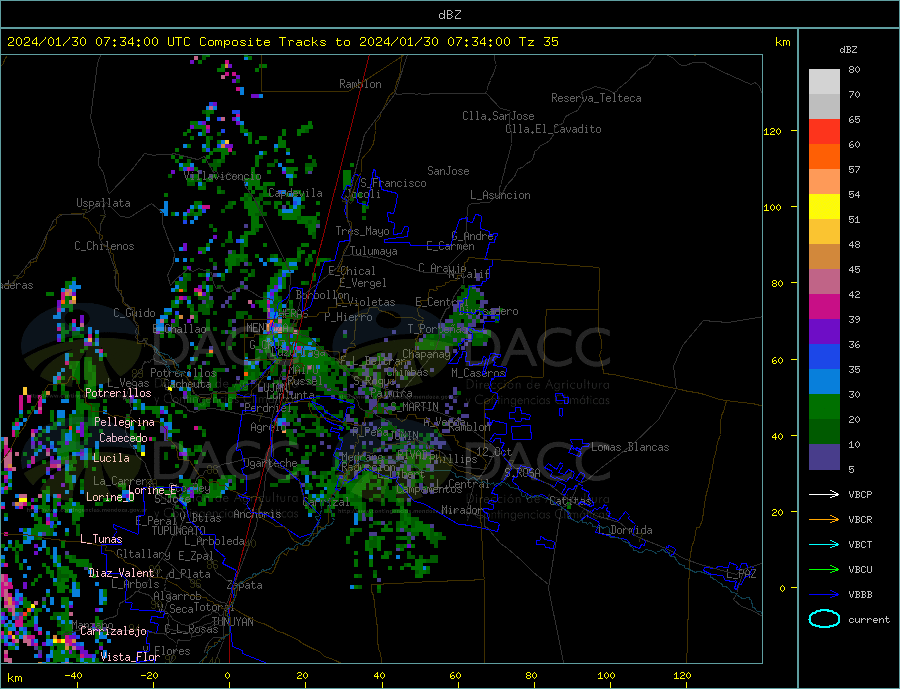Image resolution: width=900 pixels, height=689 pixels.
Task: Click the white VBCP arrow in legend
Action: pos(824,494)
